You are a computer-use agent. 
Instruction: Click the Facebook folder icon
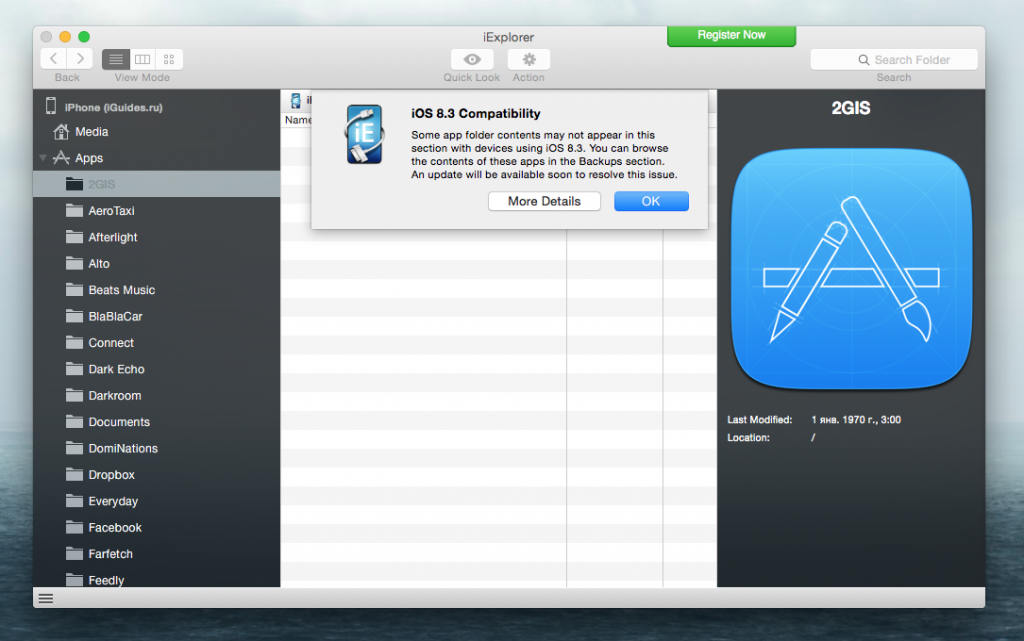pyautogui.click(x=74, y=527)
